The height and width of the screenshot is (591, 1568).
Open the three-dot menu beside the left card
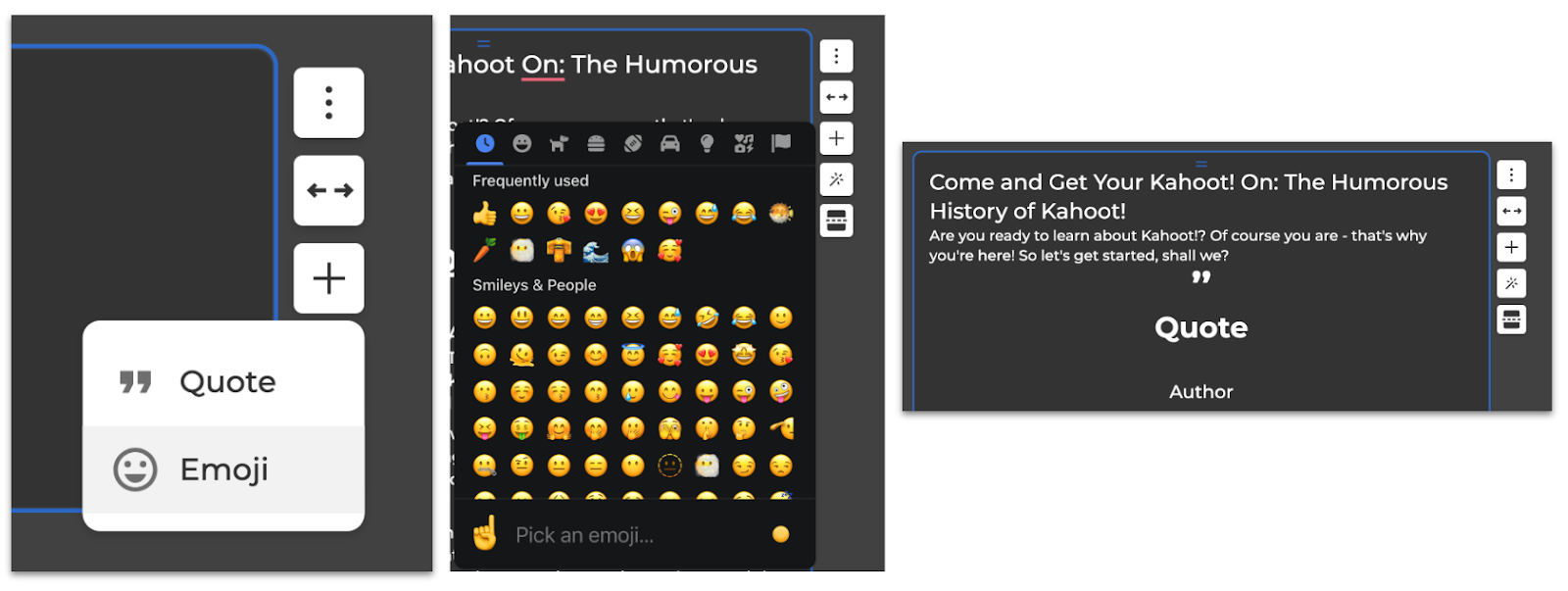tap(328, 103)
